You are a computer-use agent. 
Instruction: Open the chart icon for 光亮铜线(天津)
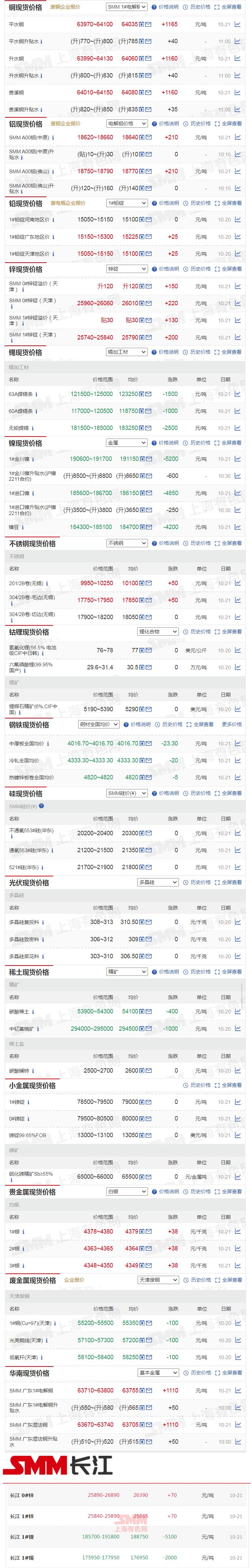point(237,1340)
